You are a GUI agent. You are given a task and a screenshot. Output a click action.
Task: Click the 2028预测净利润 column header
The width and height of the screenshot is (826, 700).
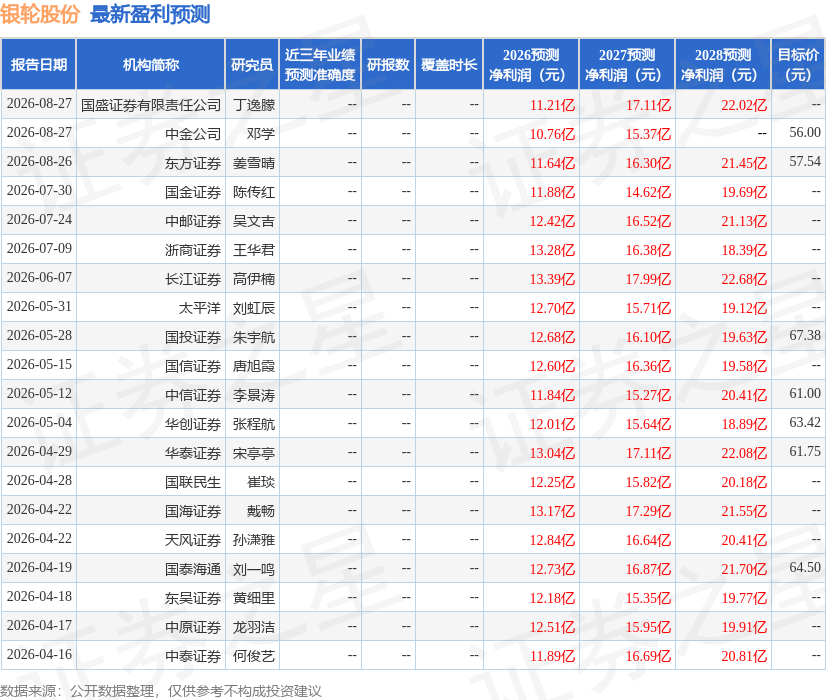click(x=723, y=64)
